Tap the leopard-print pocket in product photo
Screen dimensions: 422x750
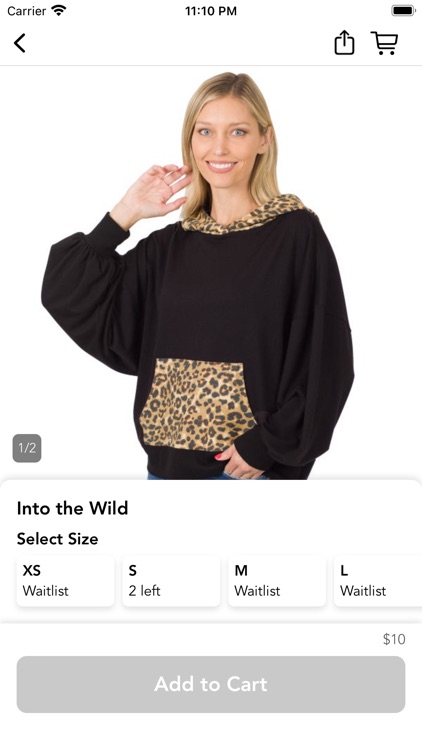tap(197, 404)
